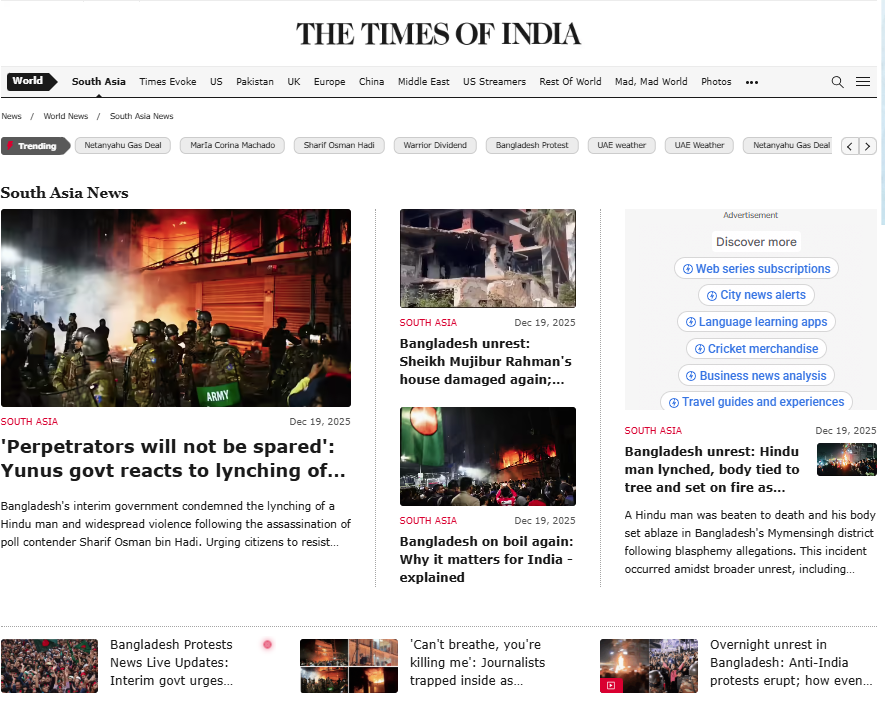The width and height of the screenshot is (885, 703).
Task: Switch to the Pakistan section tab
Action: (x=255, y=82)
